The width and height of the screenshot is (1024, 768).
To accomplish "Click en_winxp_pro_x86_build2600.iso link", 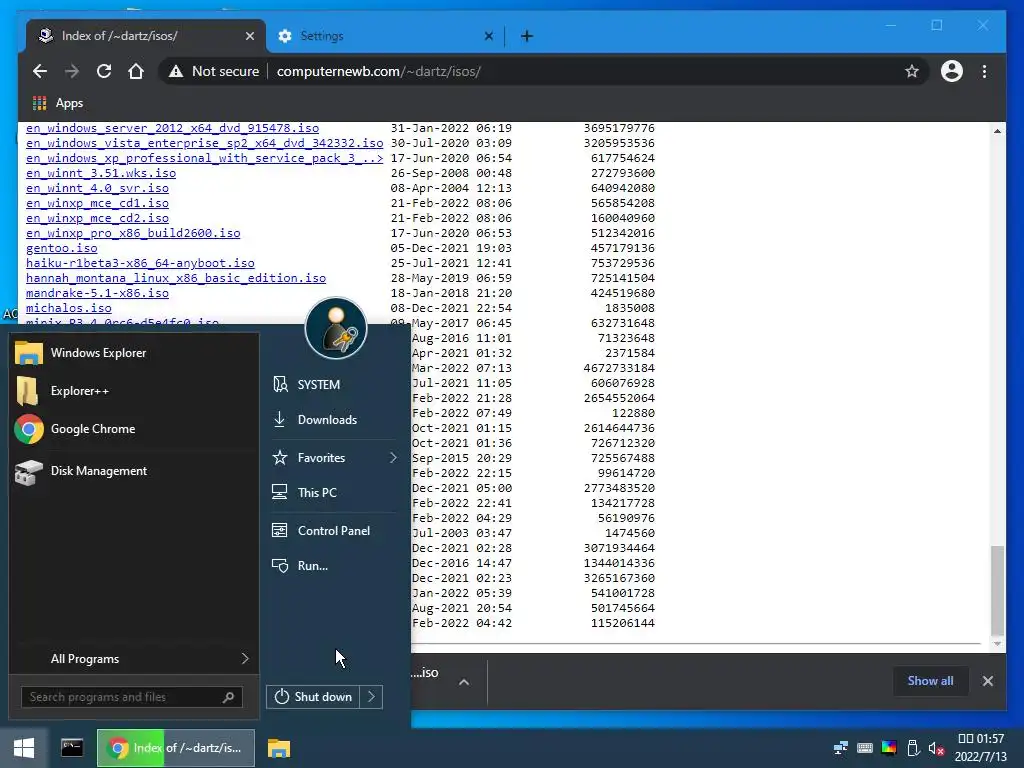I will point(133,233).
